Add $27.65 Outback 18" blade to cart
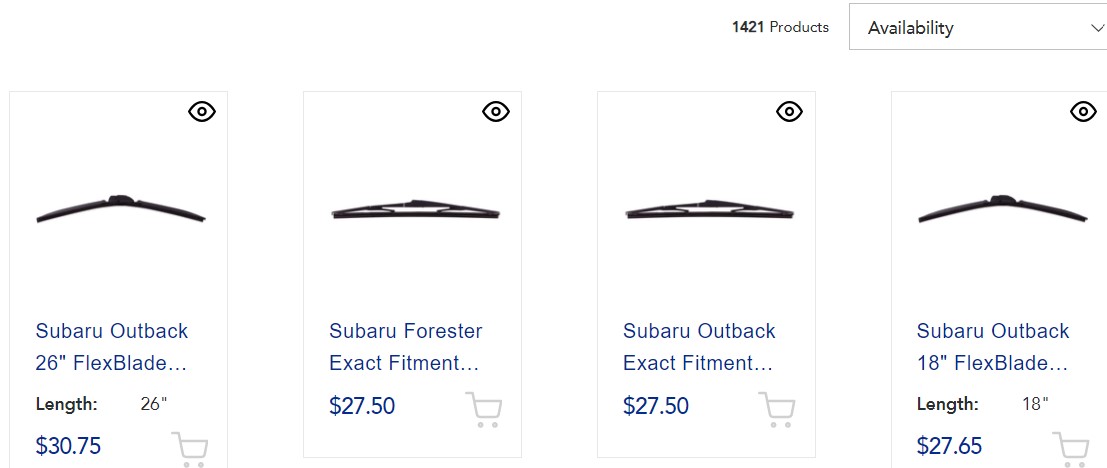The height and width of the screenshot is (468, 1107). pos(1070,448)
